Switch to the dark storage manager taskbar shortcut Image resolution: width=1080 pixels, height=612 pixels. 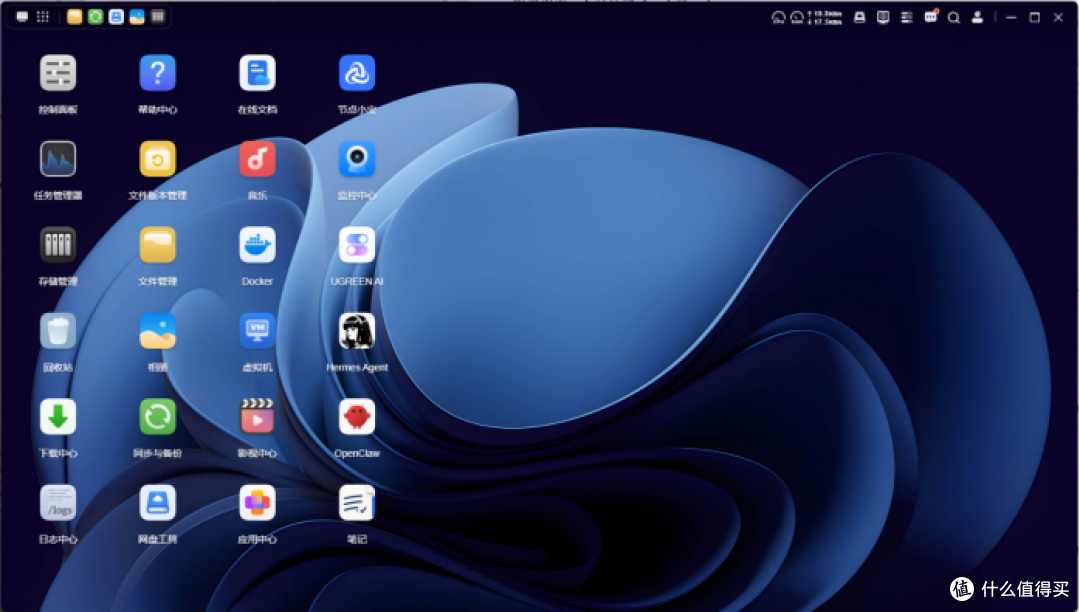click(x=158, y=17)
